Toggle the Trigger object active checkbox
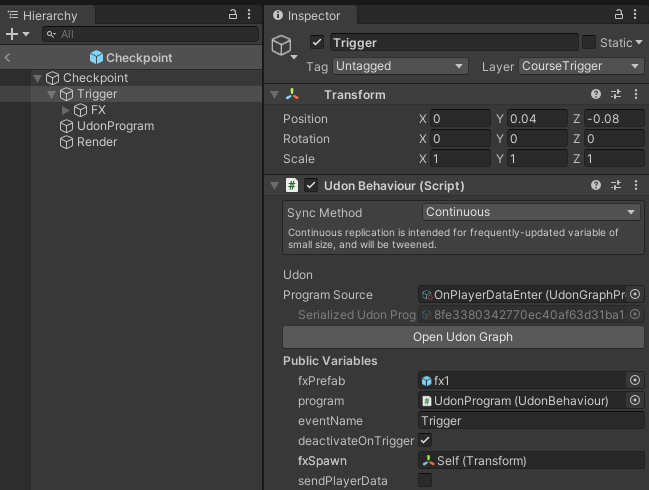Viewport: 649px width, 490px height. [317, 42]
